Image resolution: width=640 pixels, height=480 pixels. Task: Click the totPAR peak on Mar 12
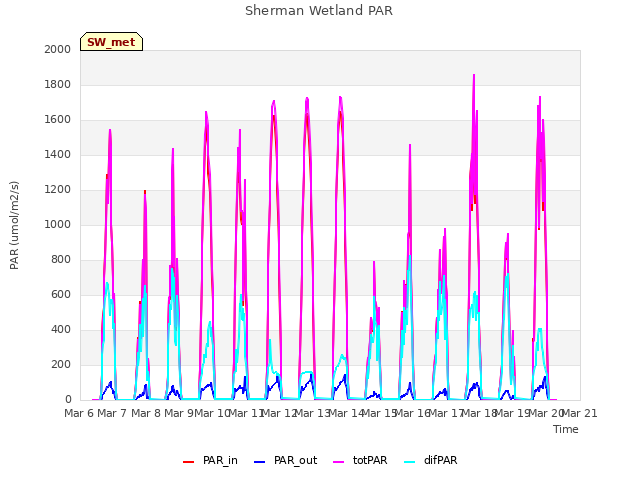click(307, 98)
